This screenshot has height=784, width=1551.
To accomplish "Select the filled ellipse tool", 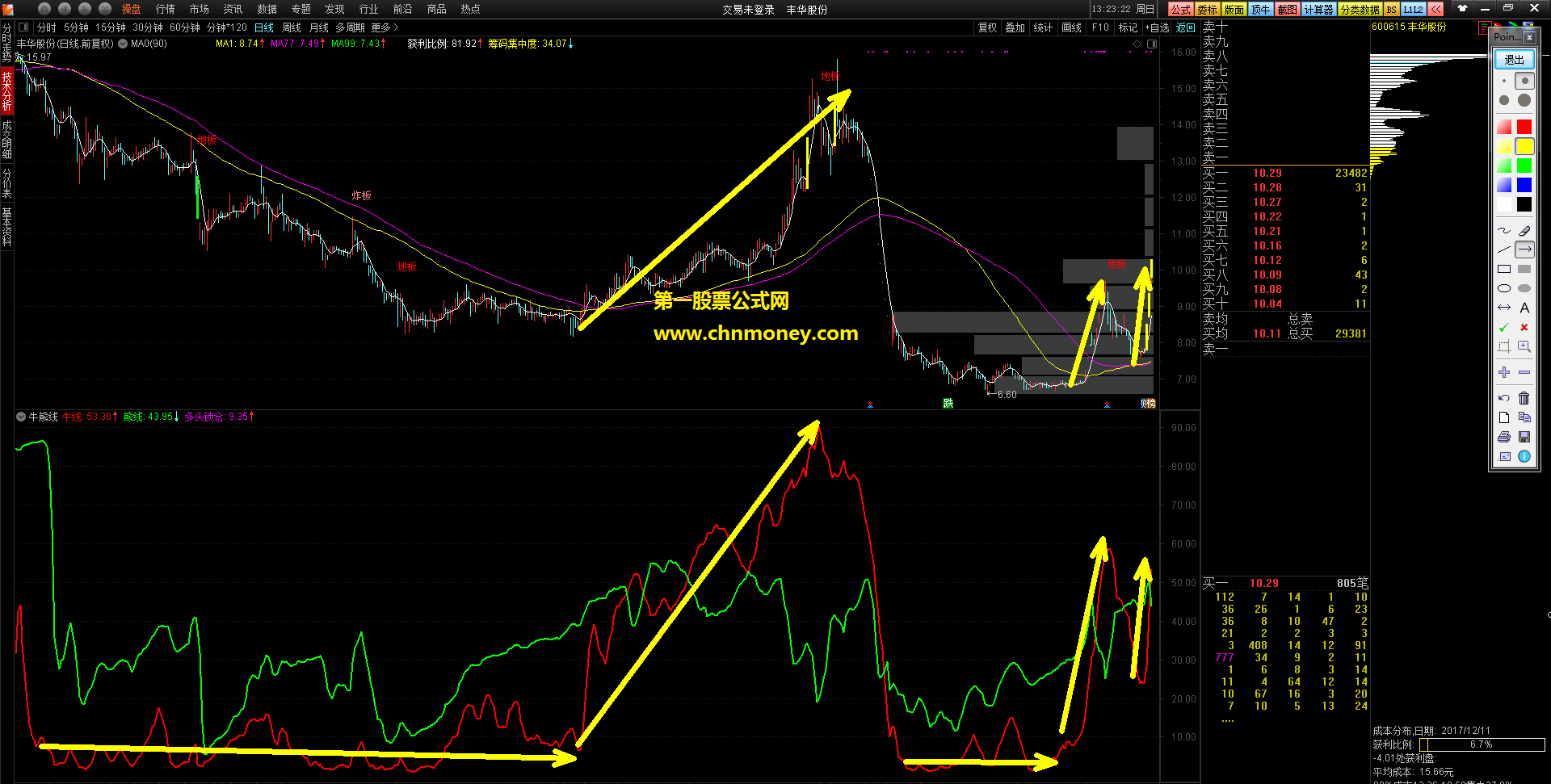I will click(1524, 289).
